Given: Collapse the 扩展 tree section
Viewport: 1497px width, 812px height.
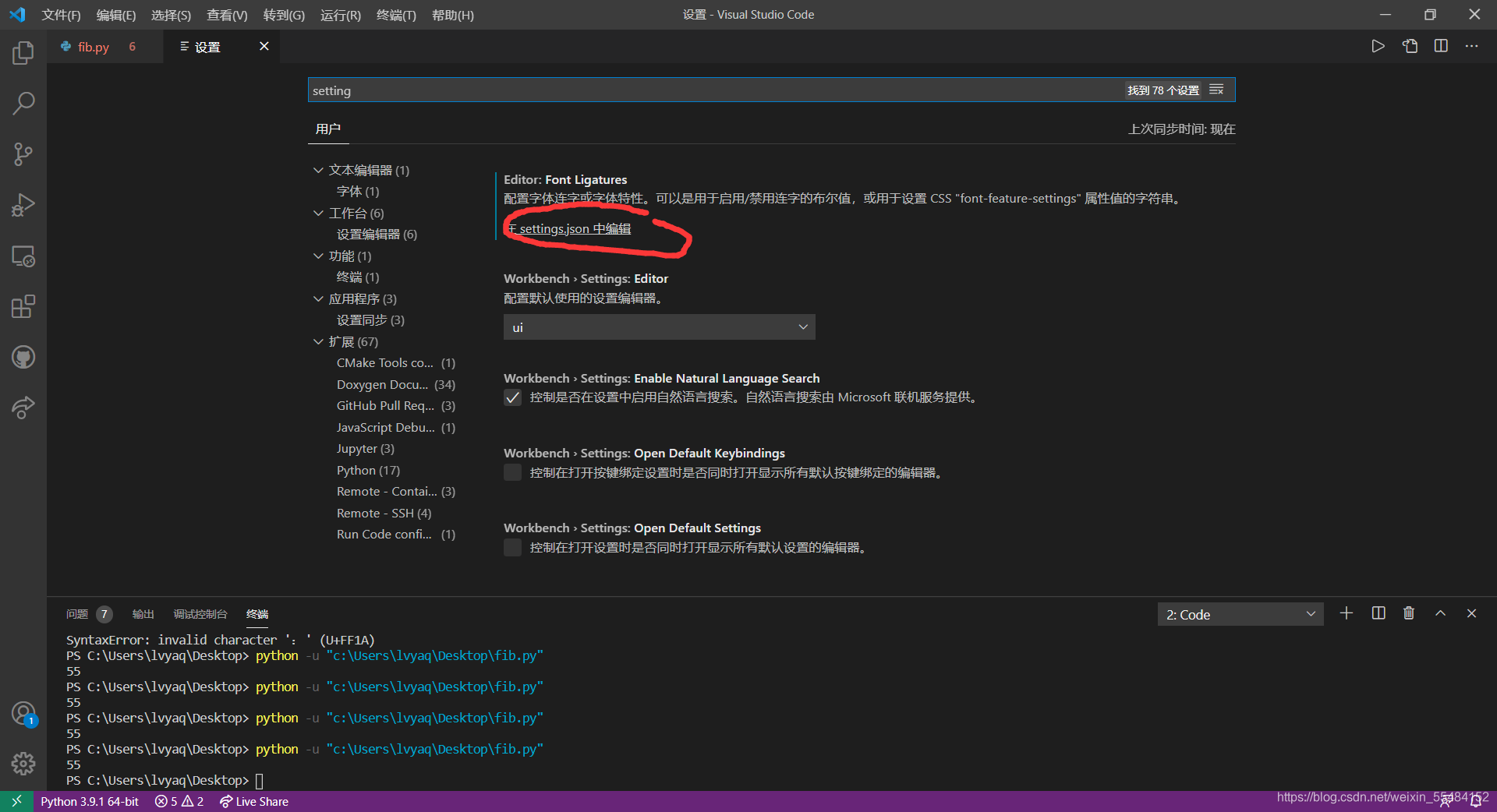Looking at the screenshot, I should coord(318,341).
